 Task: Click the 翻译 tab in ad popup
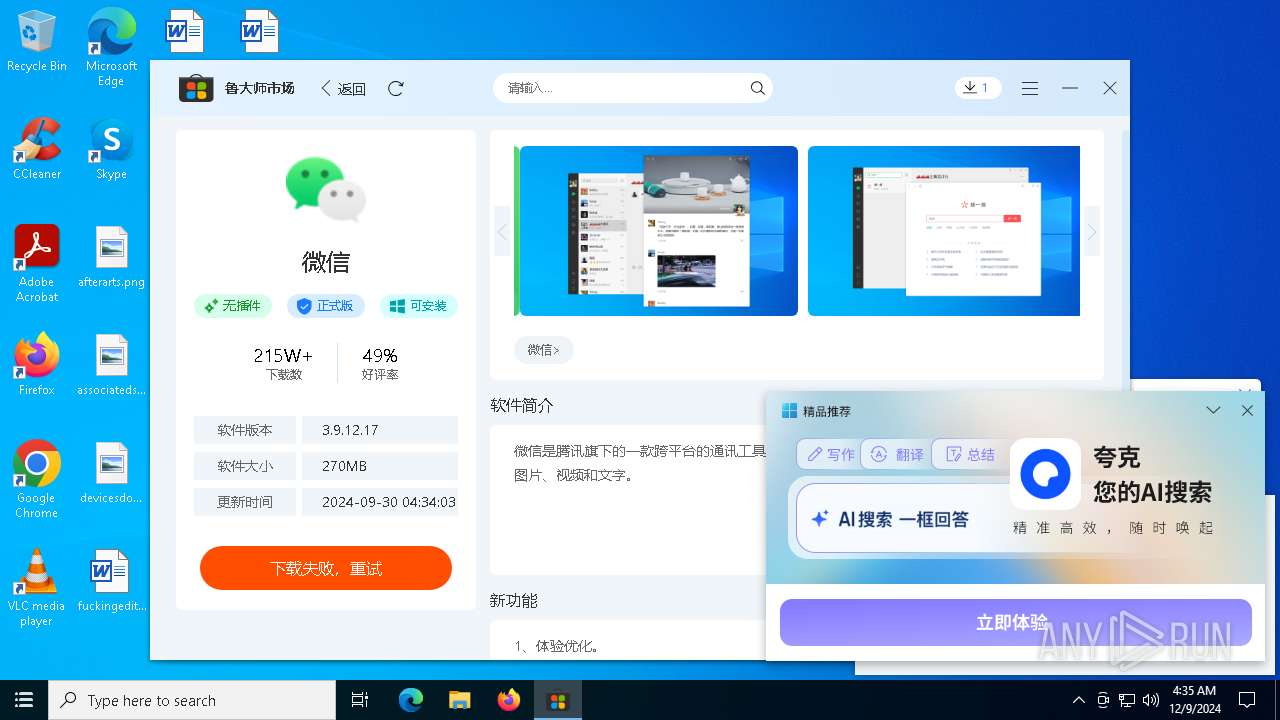[x=896, y=454]
